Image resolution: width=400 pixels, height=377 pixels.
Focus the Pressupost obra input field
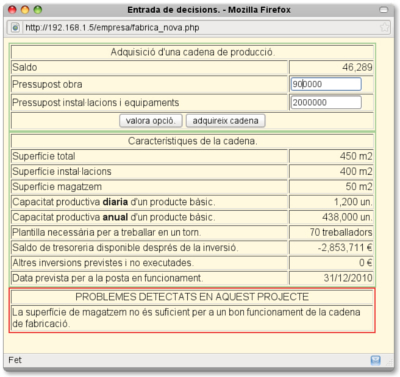pyautogui.click(x=326, y=84)
